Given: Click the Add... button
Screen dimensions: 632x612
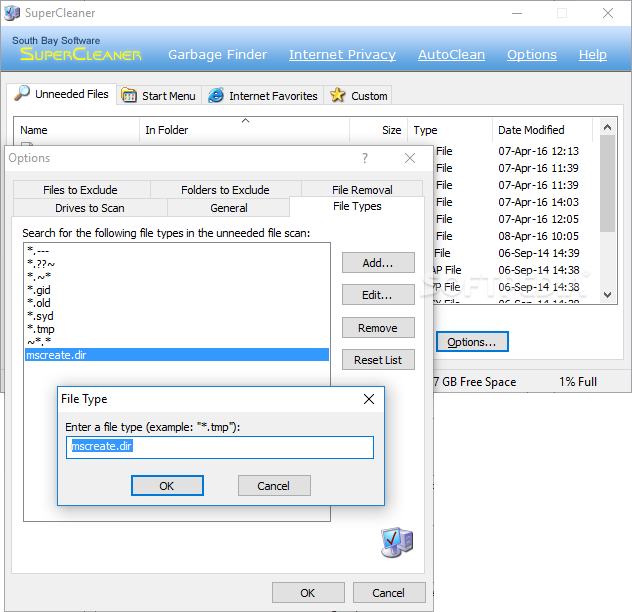Looking at the screenshot, I should click(x=378, y=263).
